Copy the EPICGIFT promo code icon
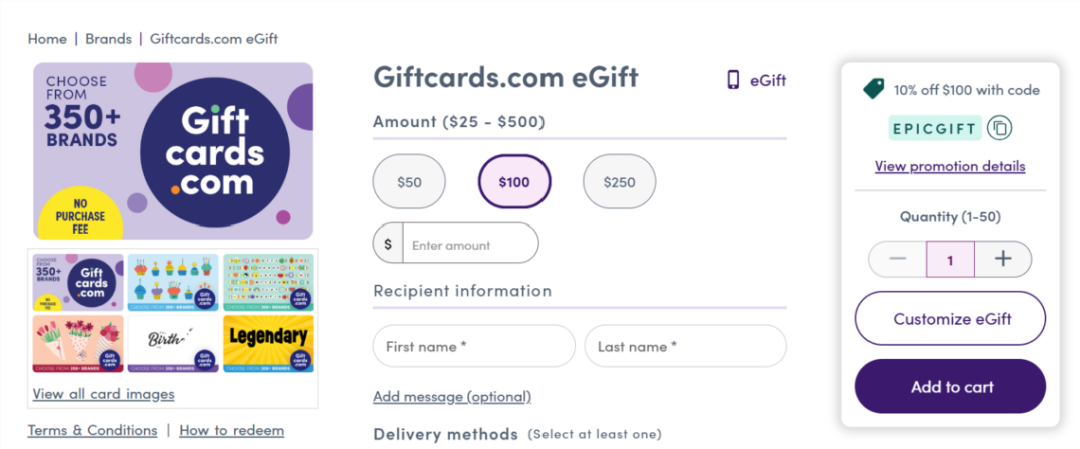 click(999, 128)
